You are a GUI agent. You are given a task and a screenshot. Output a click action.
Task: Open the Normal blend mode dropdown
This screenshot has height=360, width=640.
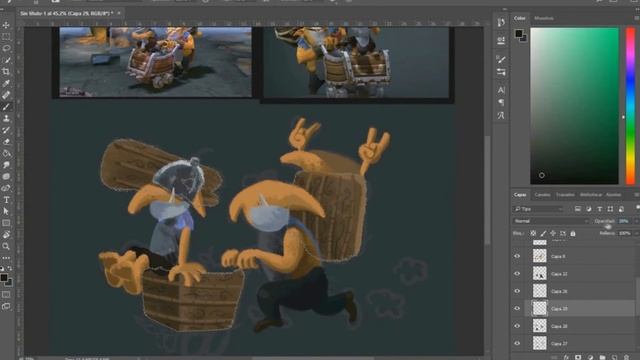(x=551, y=221)
